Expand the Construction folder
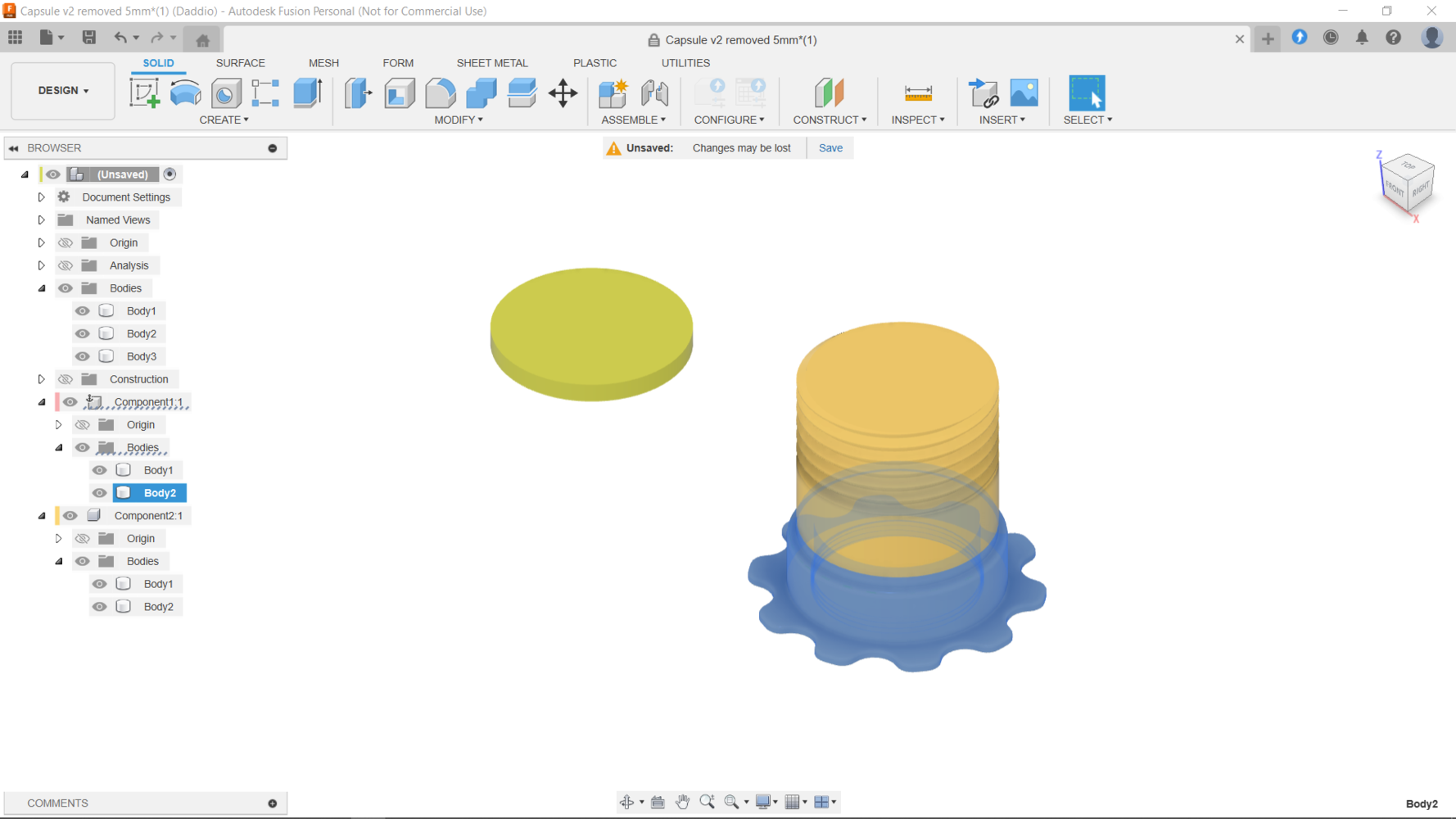 click(x=41, y=379)
